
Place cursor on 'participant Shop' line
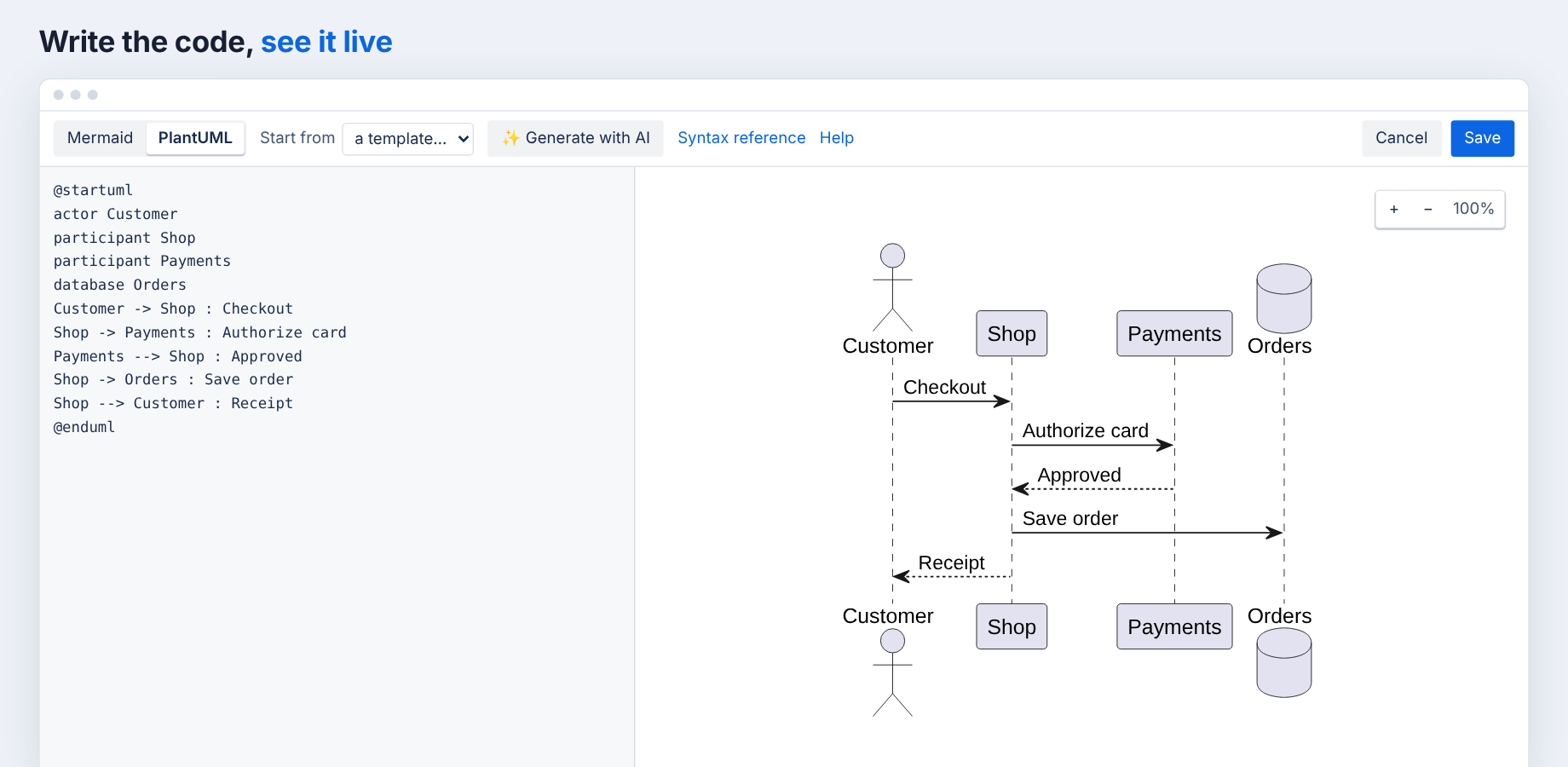click(124, 238)
